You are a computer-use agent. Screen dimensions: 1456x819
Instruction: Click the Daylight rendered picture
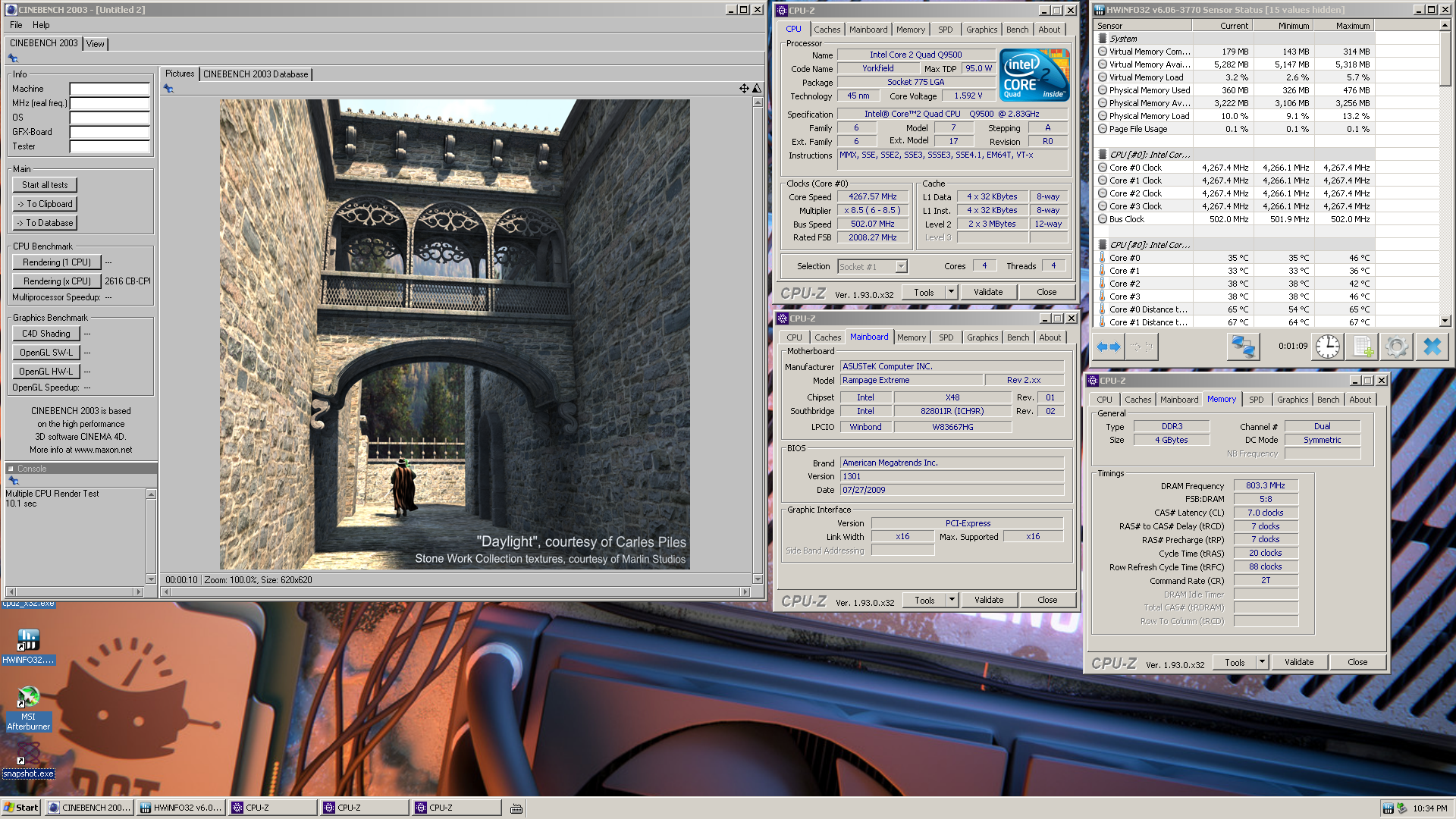[x=455, y=334]
